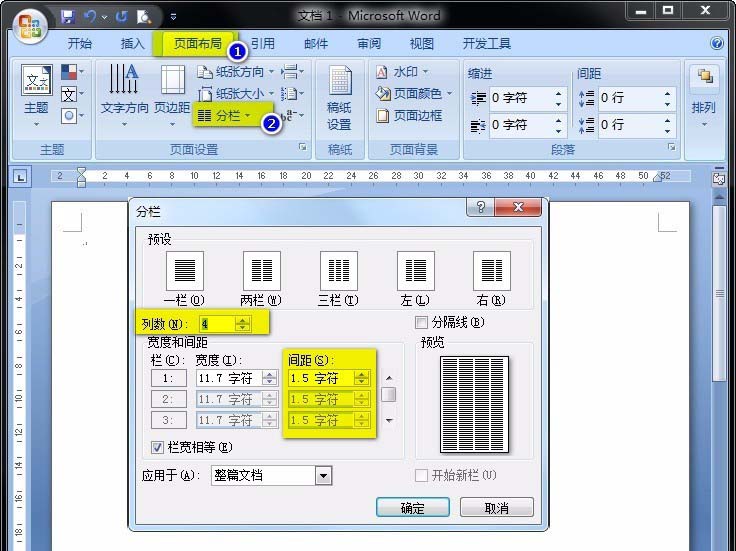Open 水印 watermark dropdown

click(x=402, y=72)
